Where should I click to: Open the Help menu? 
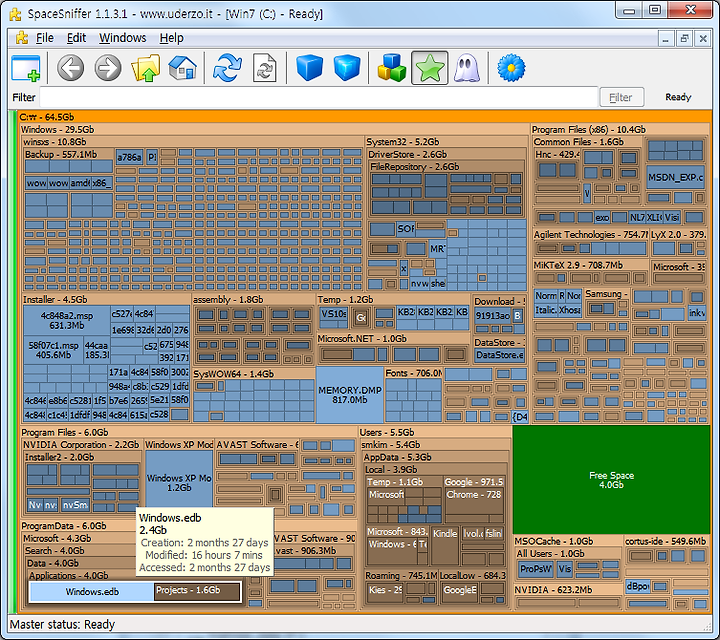[x=171, y=38]
